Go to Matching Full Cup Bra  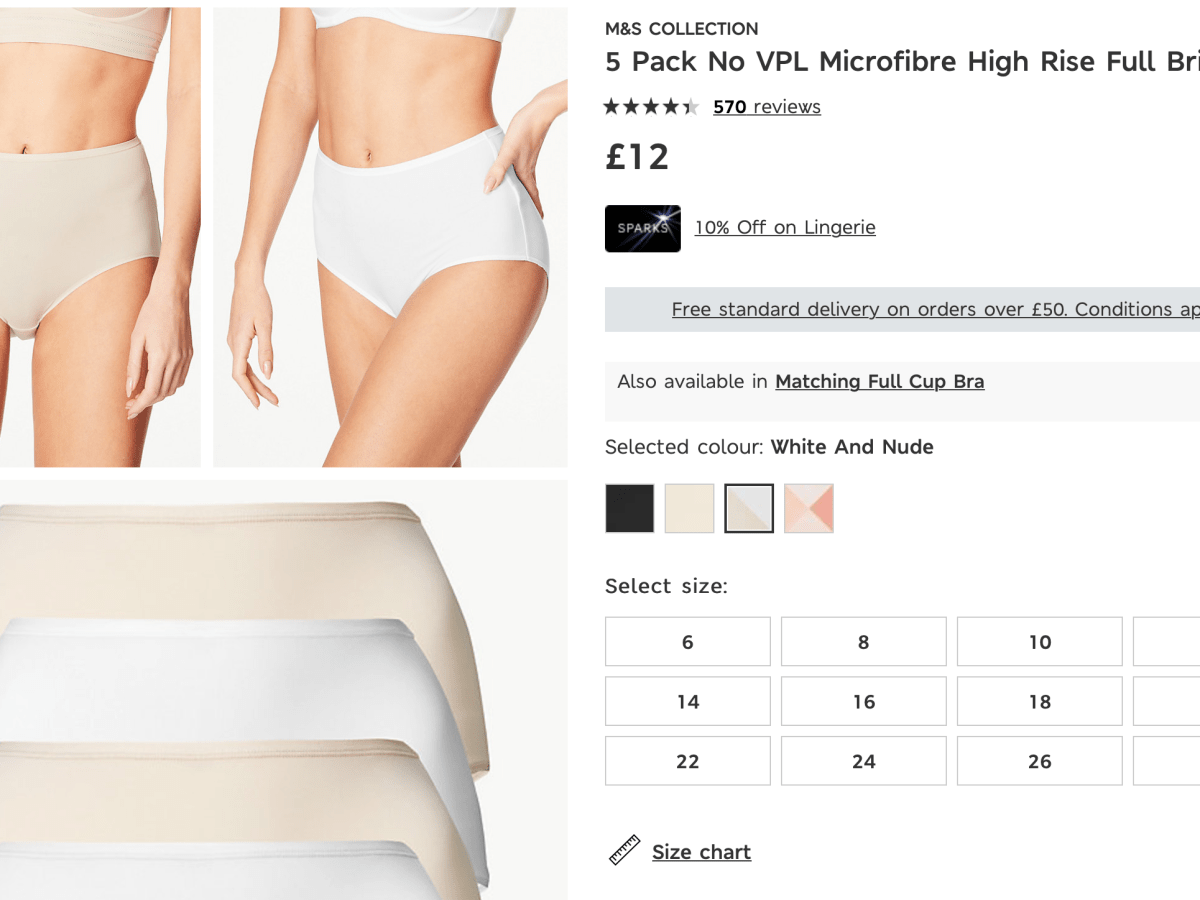pyautogui.click(x=880, y=382)
